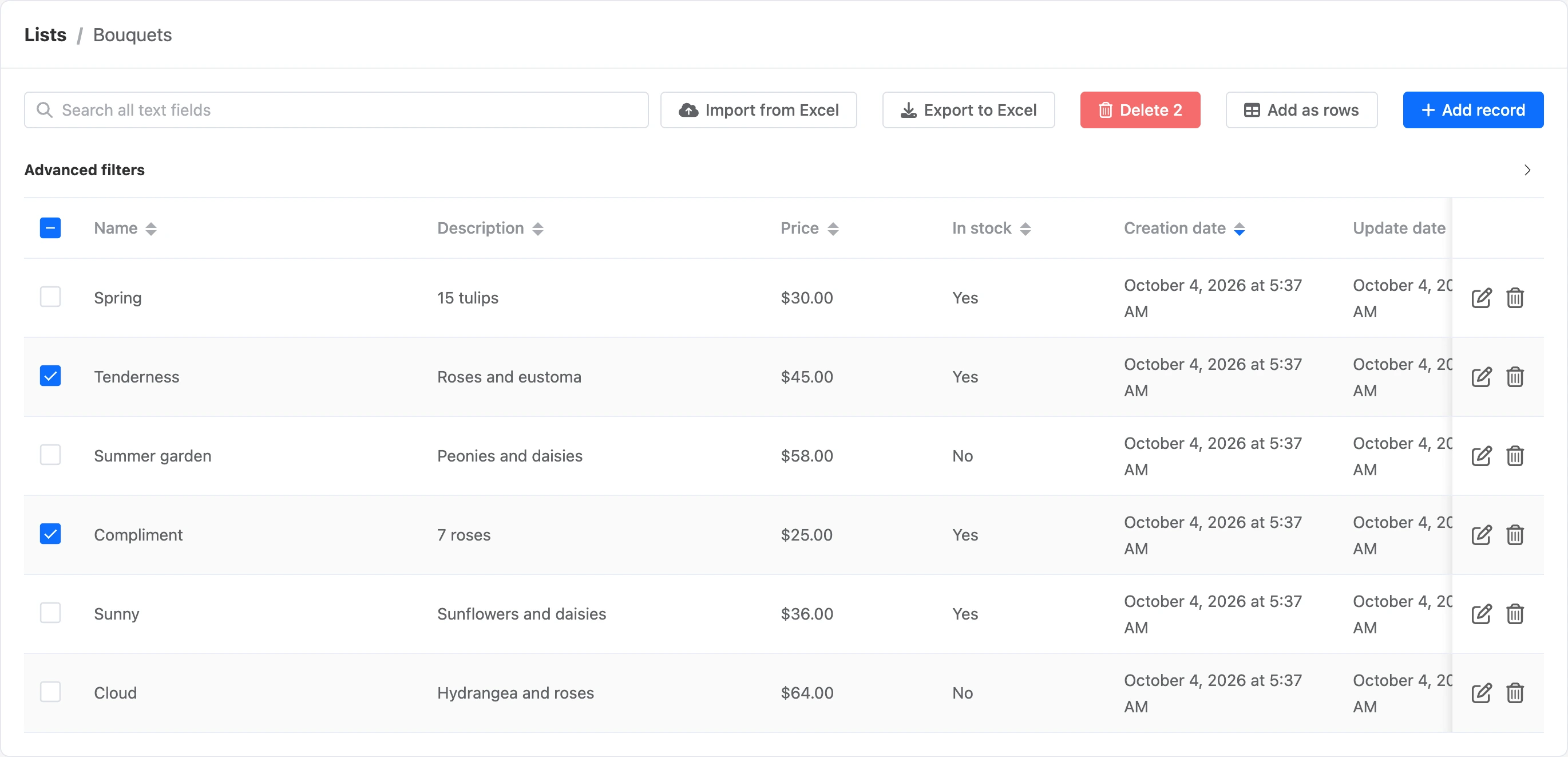Focus the Search all text fields box

pyautogui.click(x=336, y=111)
